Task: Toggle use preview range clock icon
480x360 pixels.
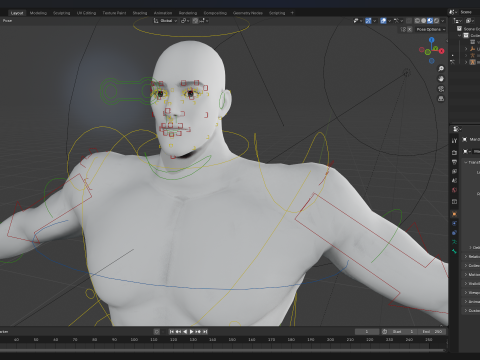Action: point(384,332)
